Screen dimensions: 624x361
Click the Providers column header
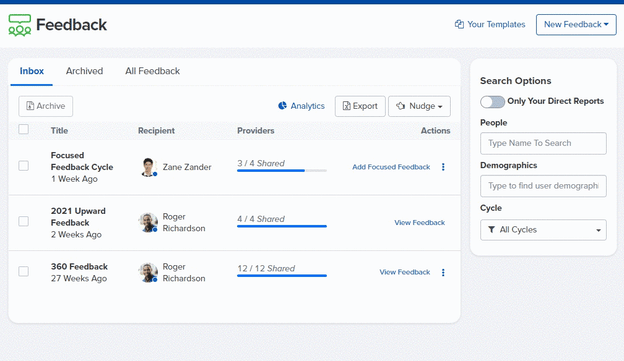(255, 131)
